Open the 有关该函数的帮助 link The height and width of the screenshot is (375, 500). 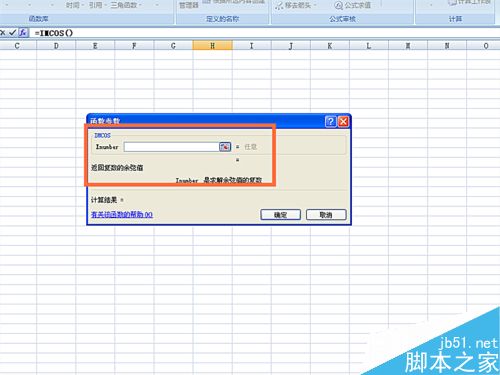[x=122, y=215]
